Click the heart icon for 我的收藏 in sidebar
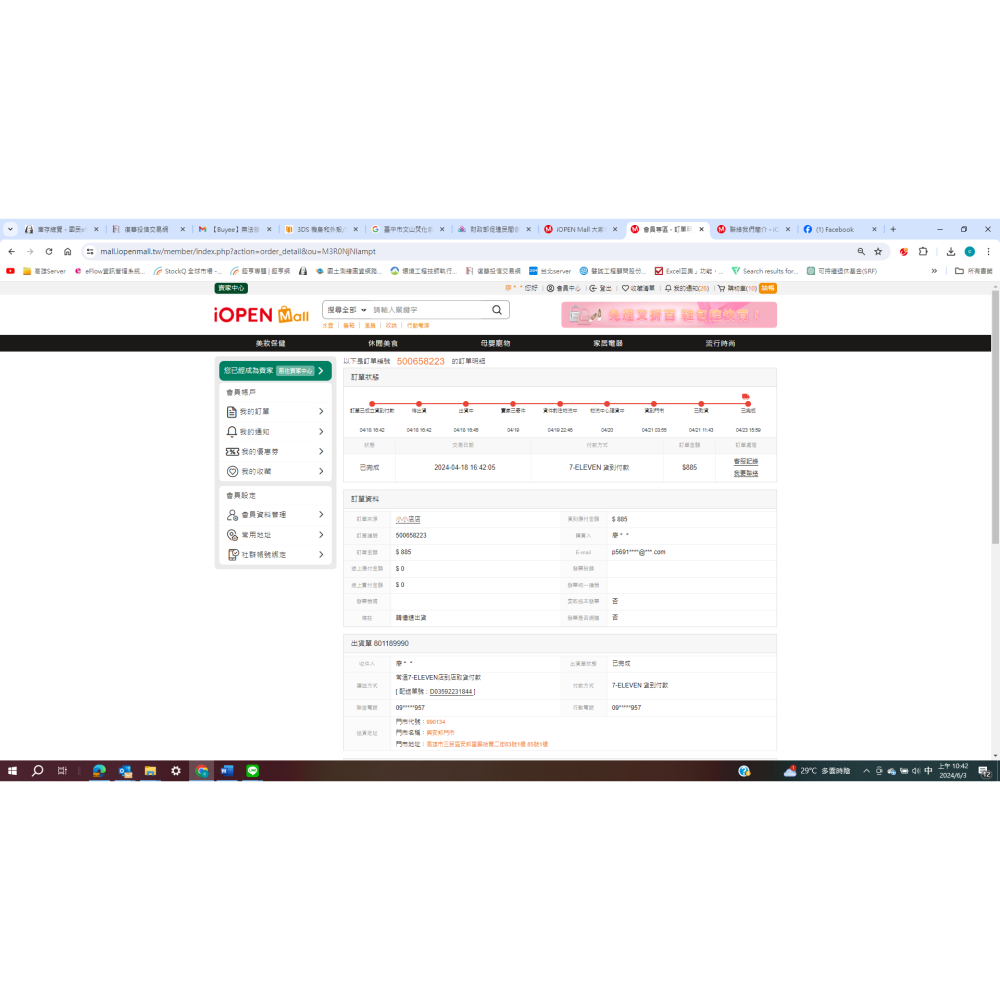The image size is (1000, 1000). click(232, 471)
